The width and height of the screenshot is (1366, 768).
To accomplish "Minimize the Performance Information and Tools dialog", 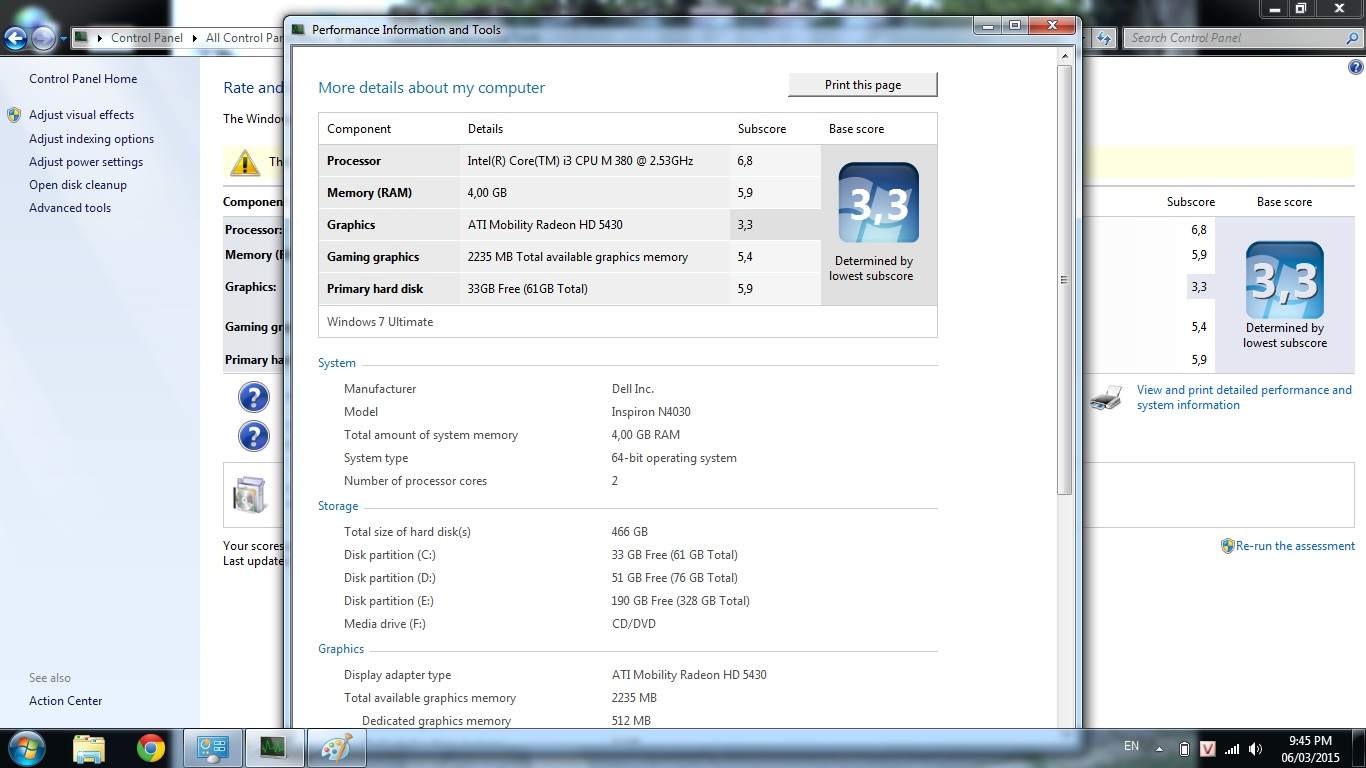I will coord(988,25).
